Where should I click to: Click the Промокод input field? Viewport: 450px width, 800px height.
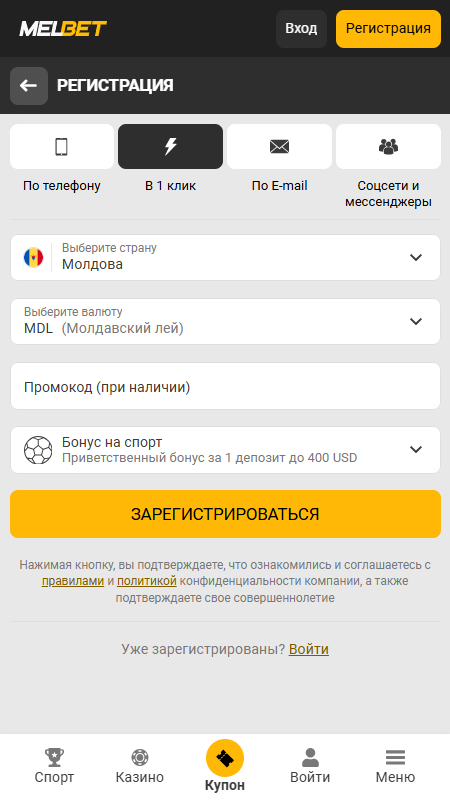click(x=225, y=386)
